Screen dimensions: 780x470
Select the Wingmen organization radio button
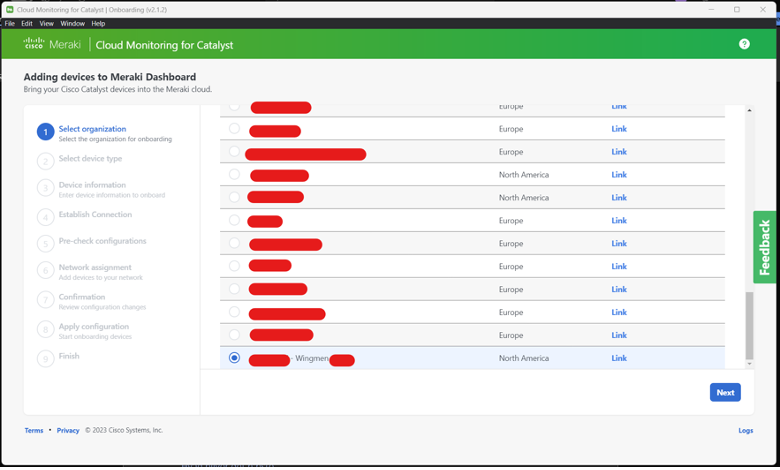click(234, 358)
